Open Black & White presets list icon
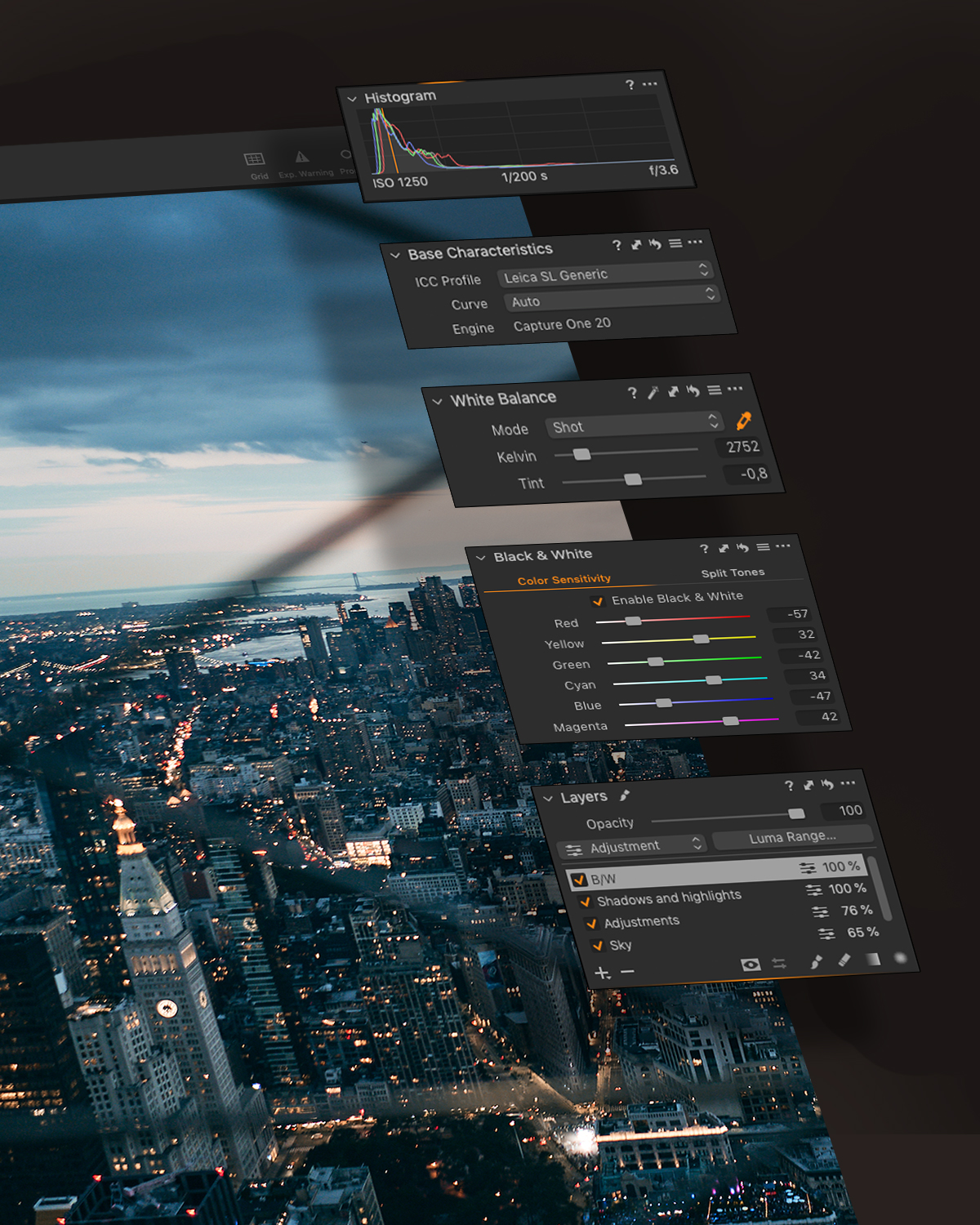 (763, 547)
